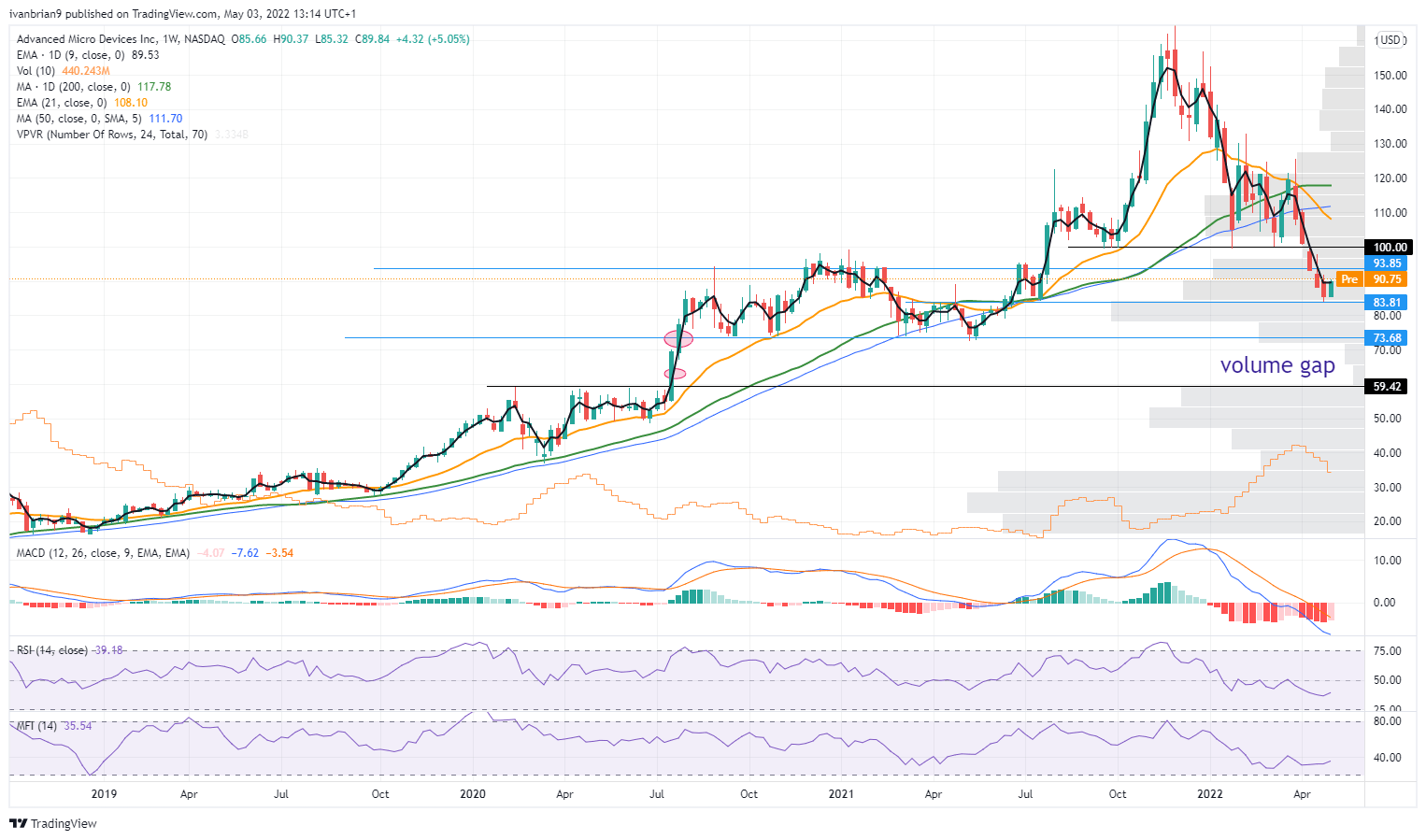This screenshot has height=840, width=1426.
Task: Click the +4.32 (+5.05%) change value
Action: click(x=433, y=39)
